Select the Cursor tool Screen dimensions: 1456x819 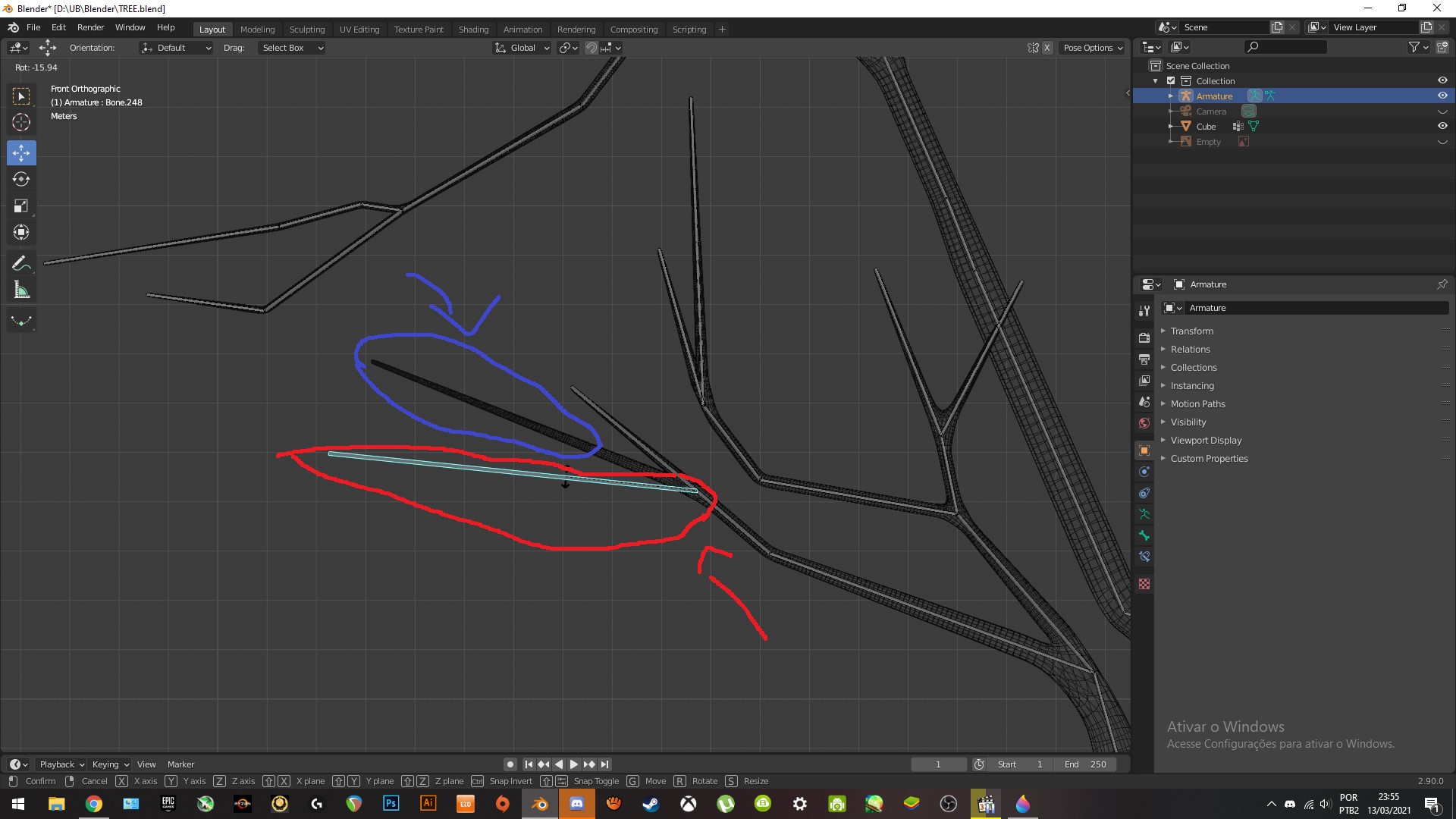pos(21,122)
